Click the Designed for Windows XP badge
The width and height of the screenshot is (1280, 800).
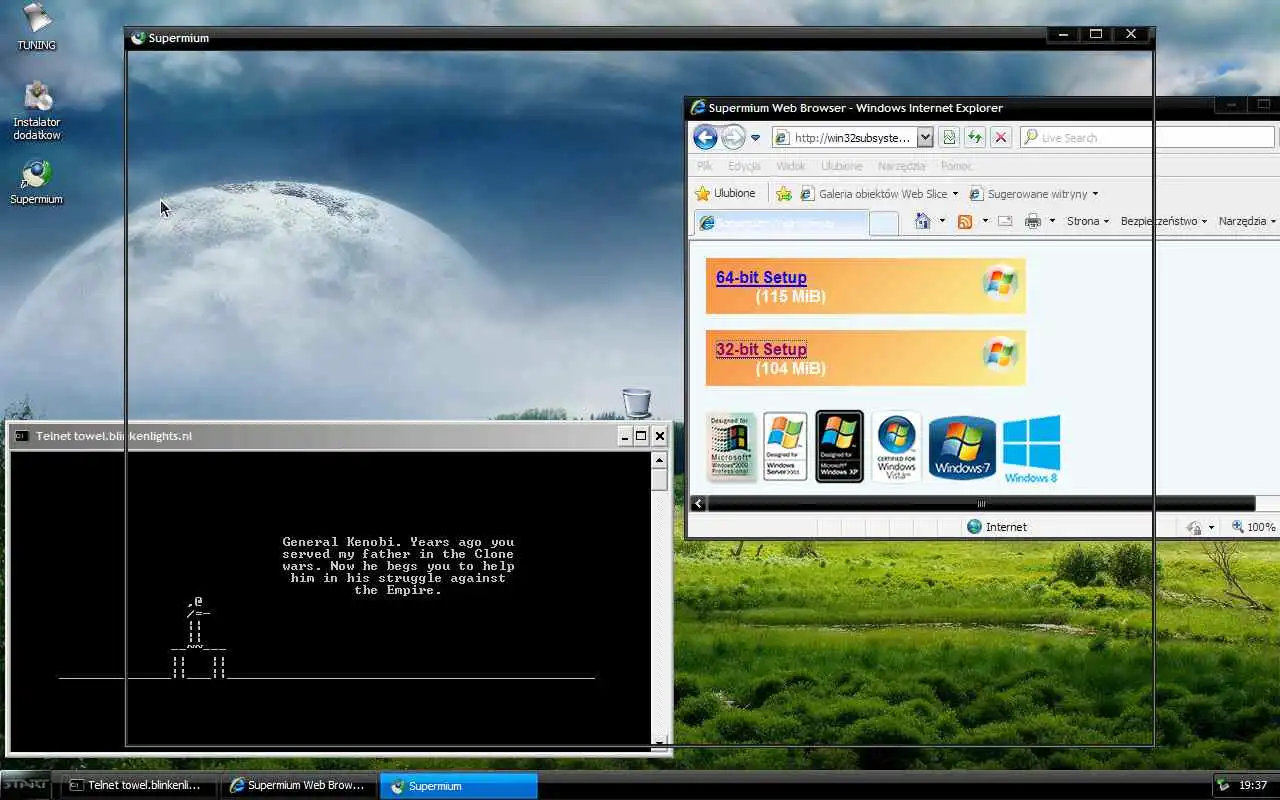pos(839,447)
